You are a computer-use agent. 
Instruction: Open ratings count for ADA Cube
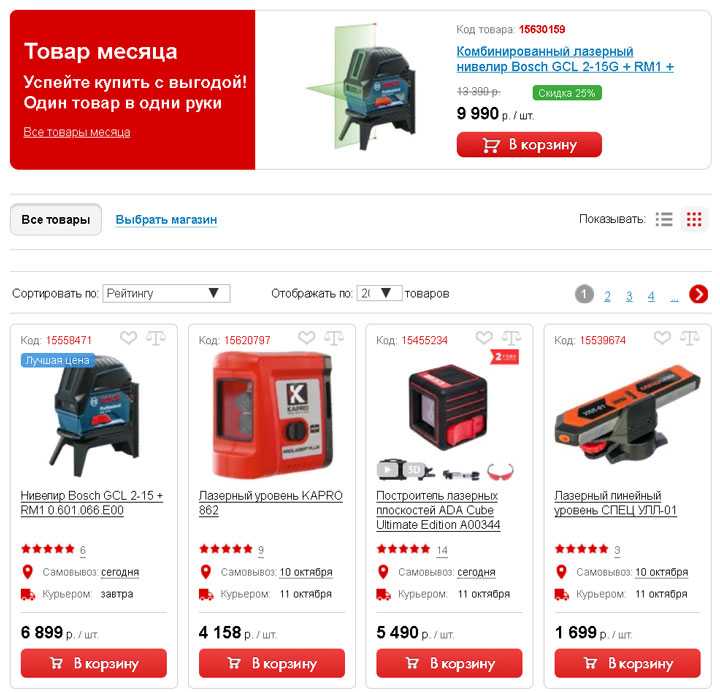click(442, 550)
